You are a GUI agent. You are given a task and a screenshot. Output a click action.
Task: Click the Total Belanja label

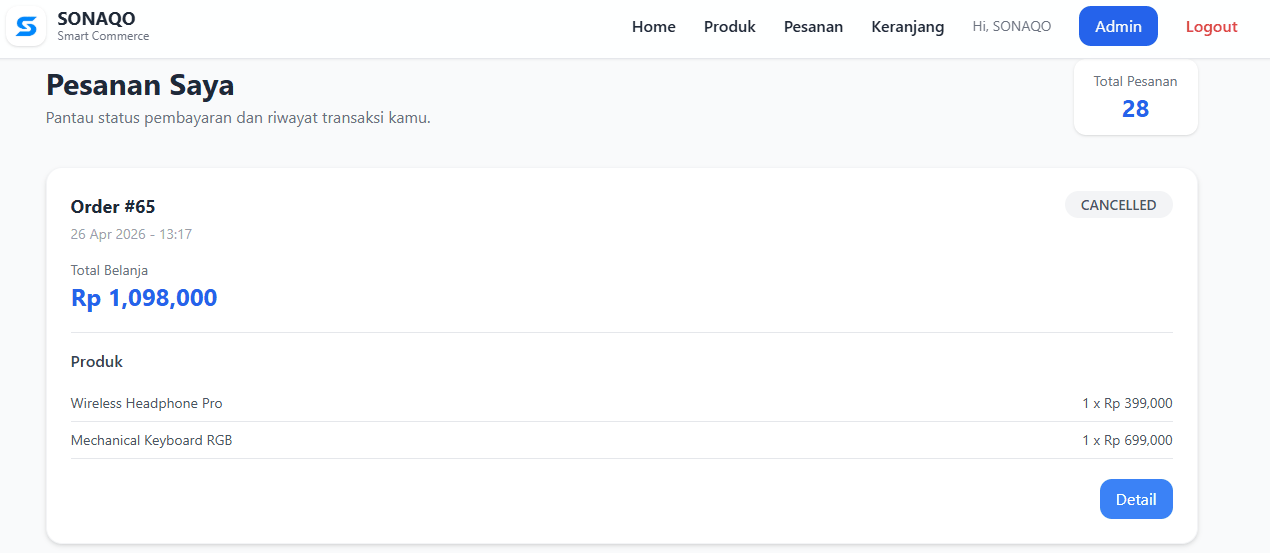tap(109, 270)
